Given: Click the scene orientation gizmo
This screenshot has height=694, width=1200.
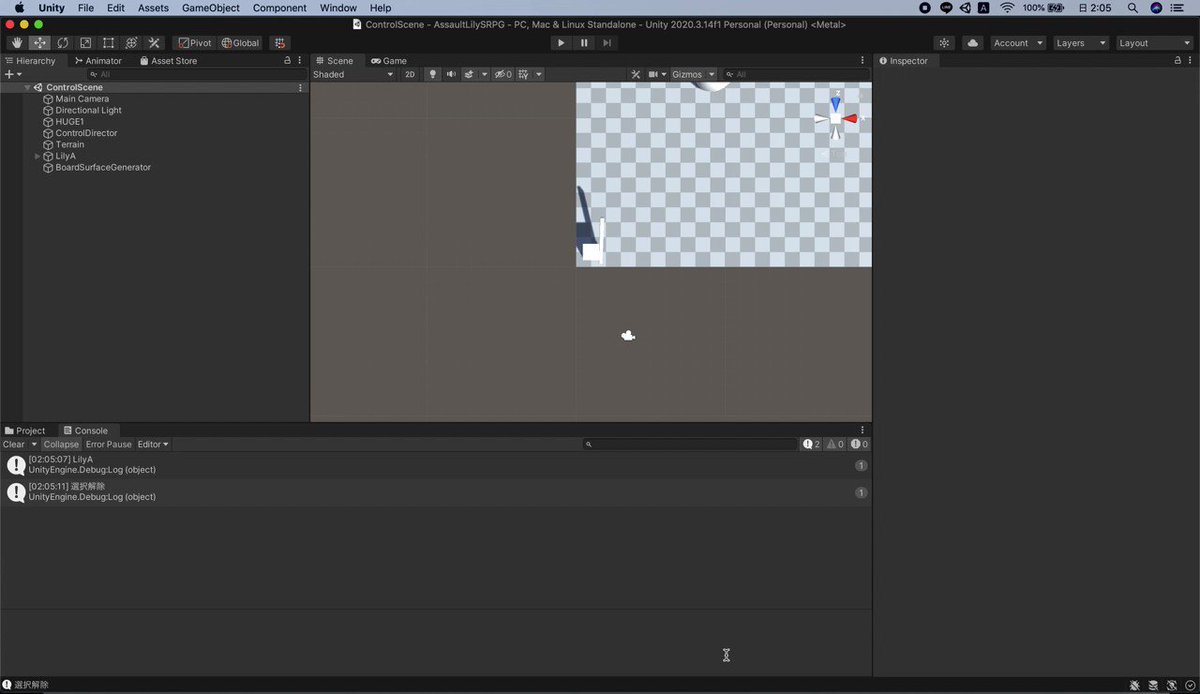Looking at the screenshot, I should click(x=836, y=118).
